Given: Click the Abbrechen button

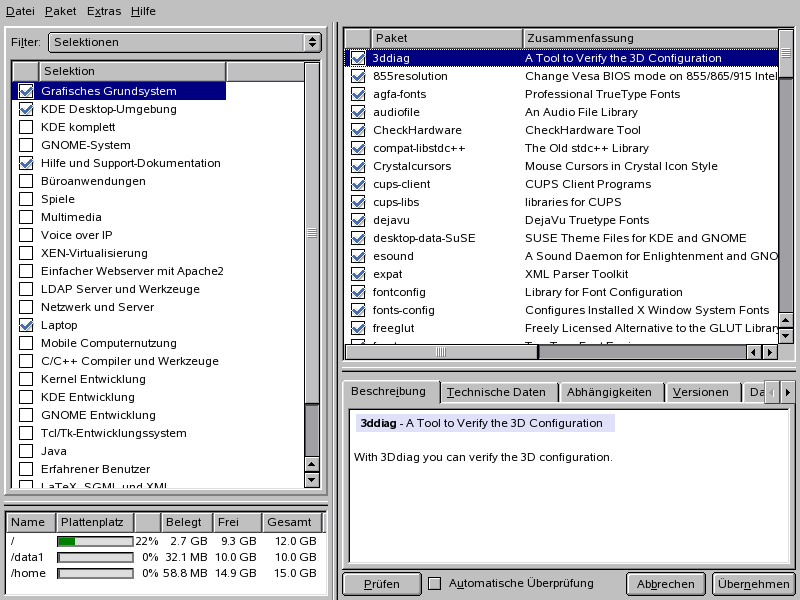Looking at the screenshot, I should click(666, 584).
